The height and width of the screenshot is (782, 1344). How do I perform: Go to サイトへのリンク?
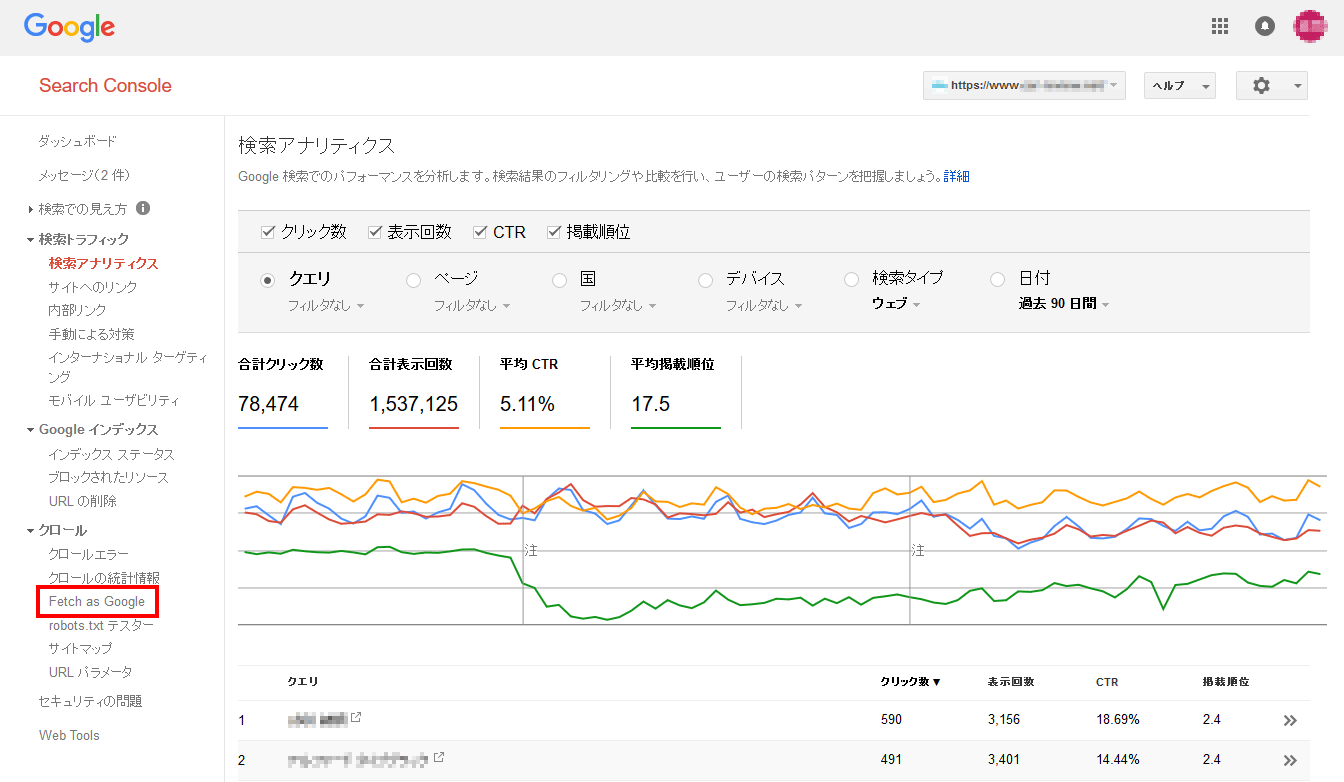(93, 287)
